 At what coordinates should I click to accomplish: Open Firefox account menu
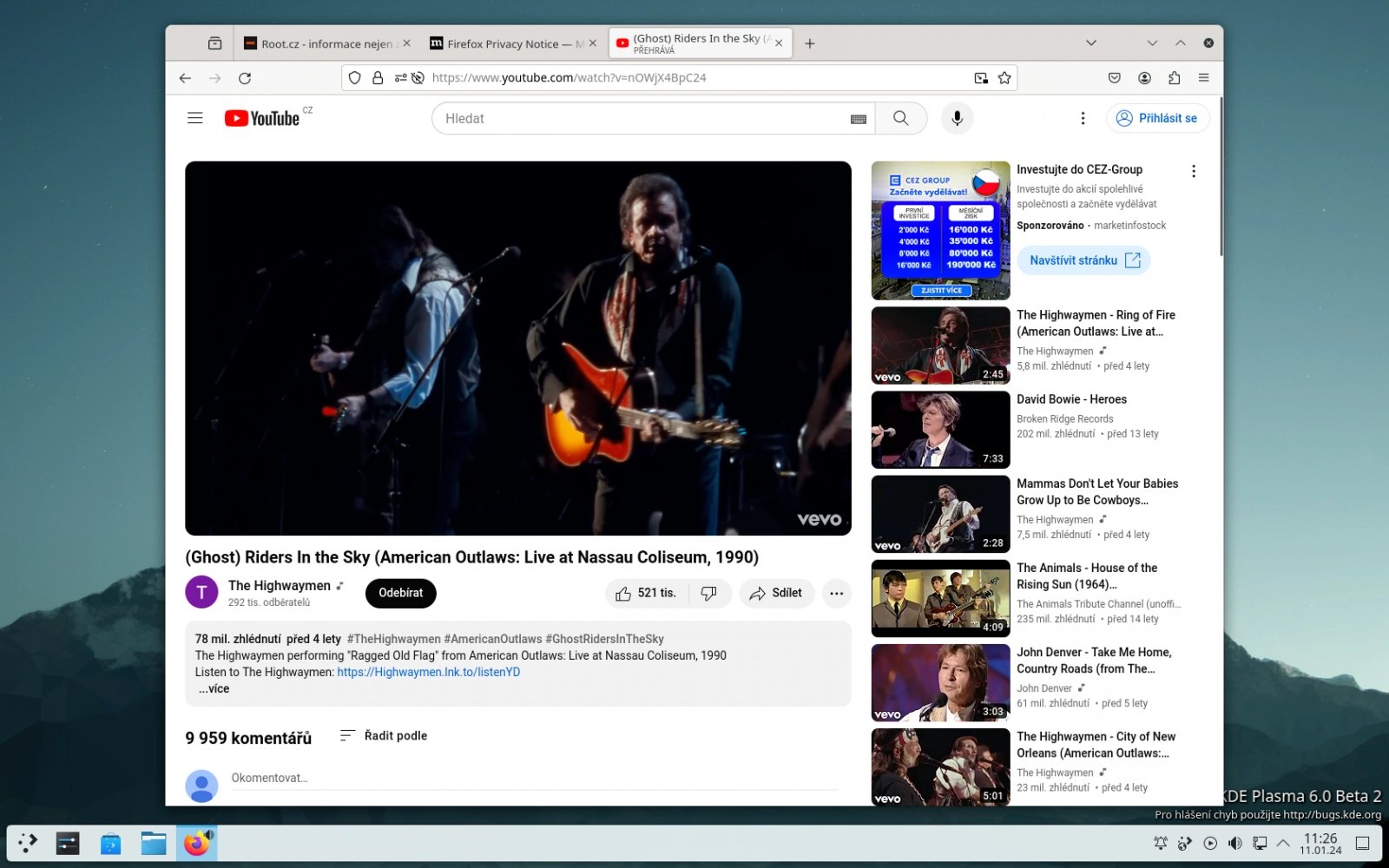(x=1144, y=78)
